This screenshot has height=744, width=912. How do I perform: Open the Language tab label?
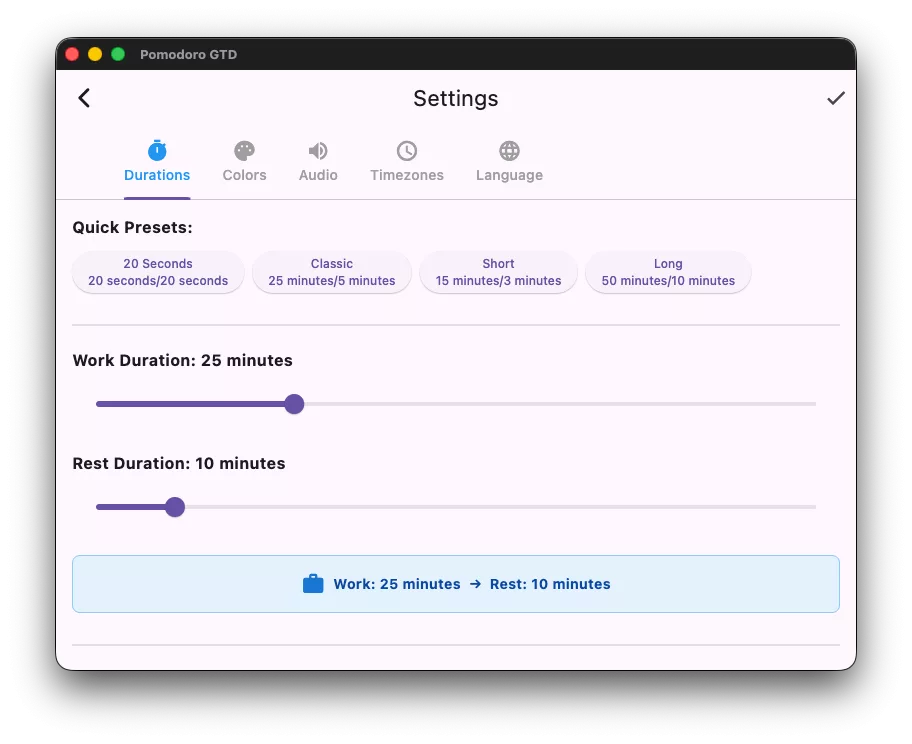point(509,175)
